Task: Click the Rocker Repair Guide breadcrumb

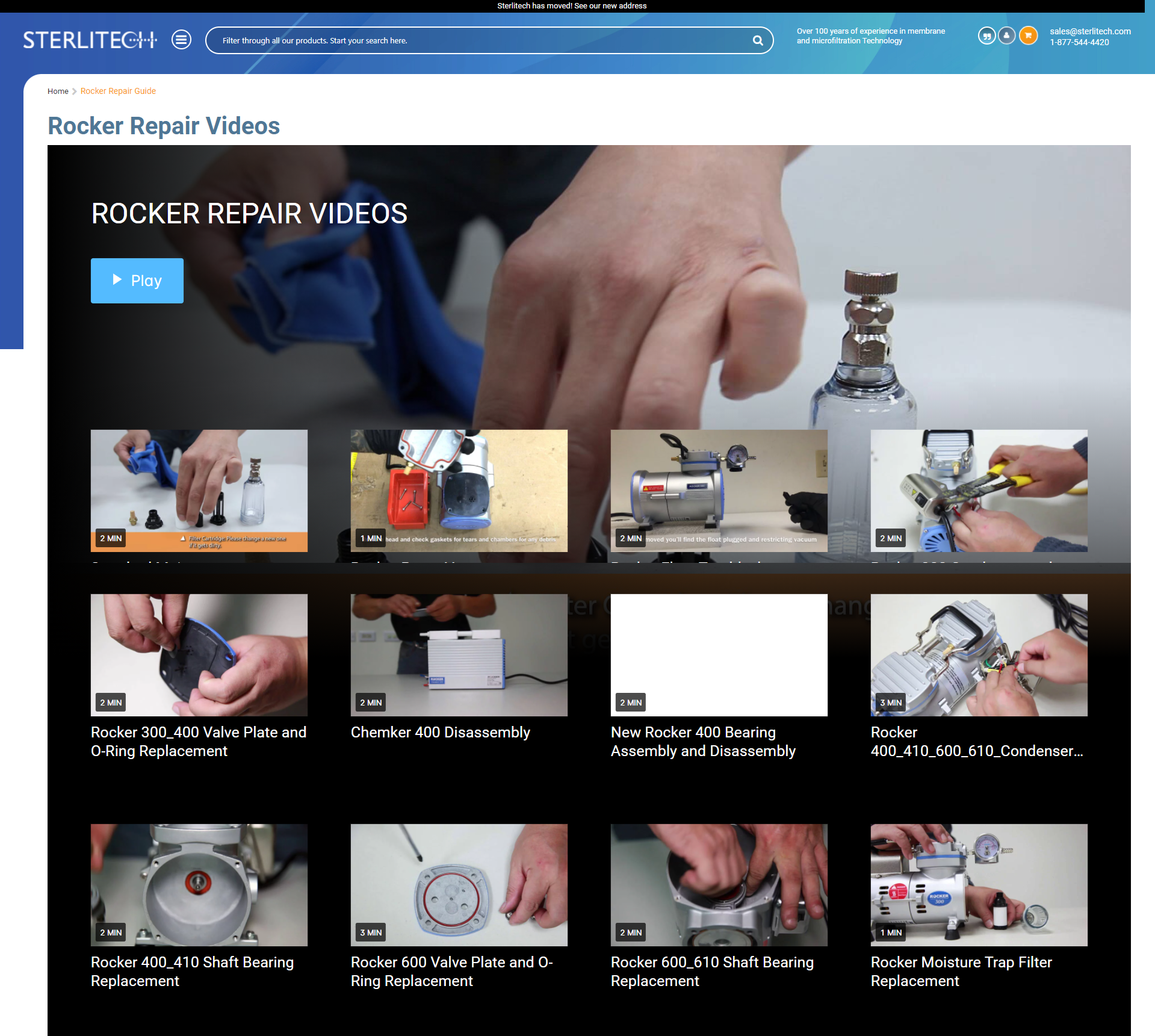Action: click(118, 91)
